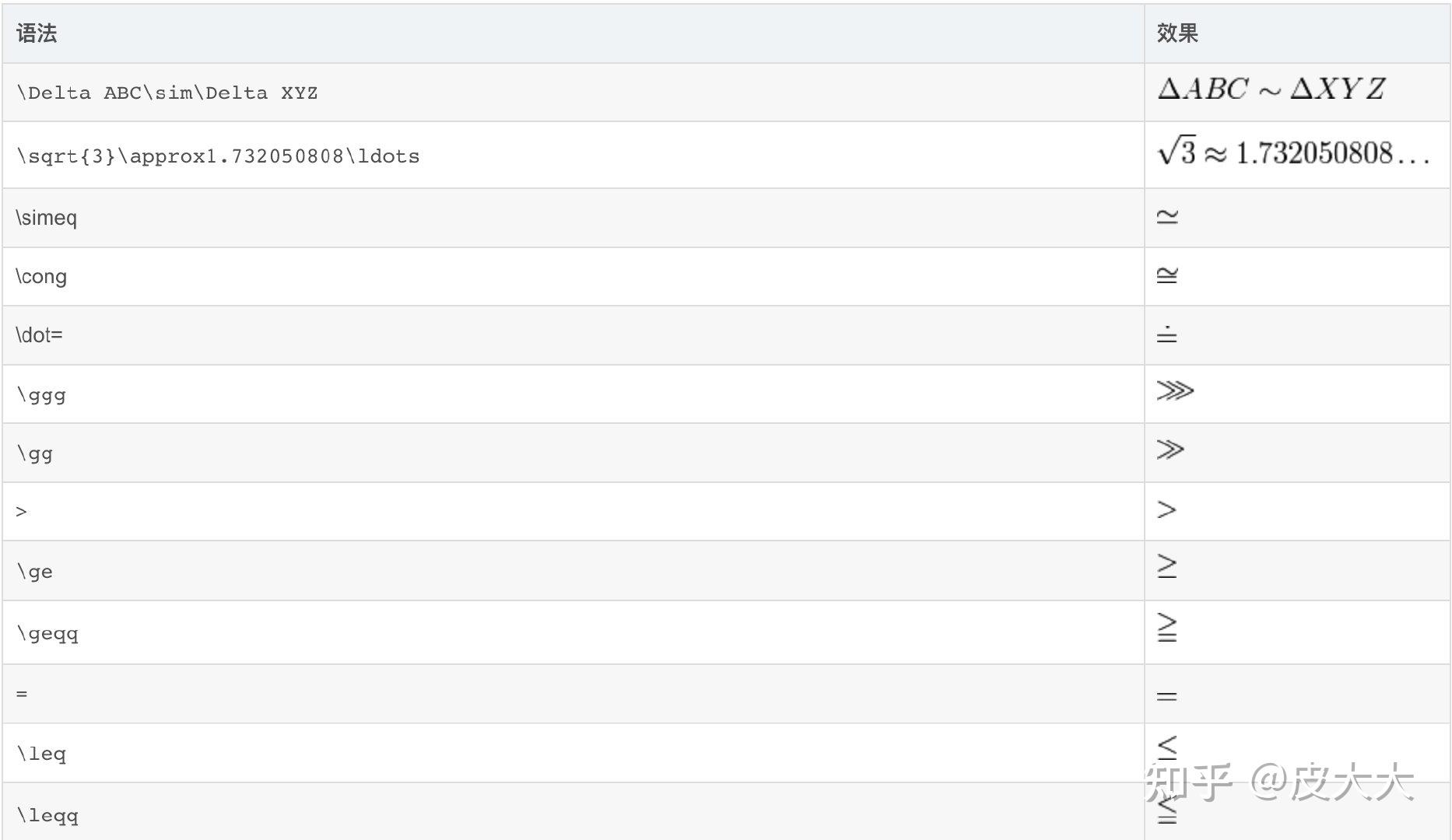The image size is (1452, 840).
Task: Click the rendered equals sign
Action: coord(1166,696)
